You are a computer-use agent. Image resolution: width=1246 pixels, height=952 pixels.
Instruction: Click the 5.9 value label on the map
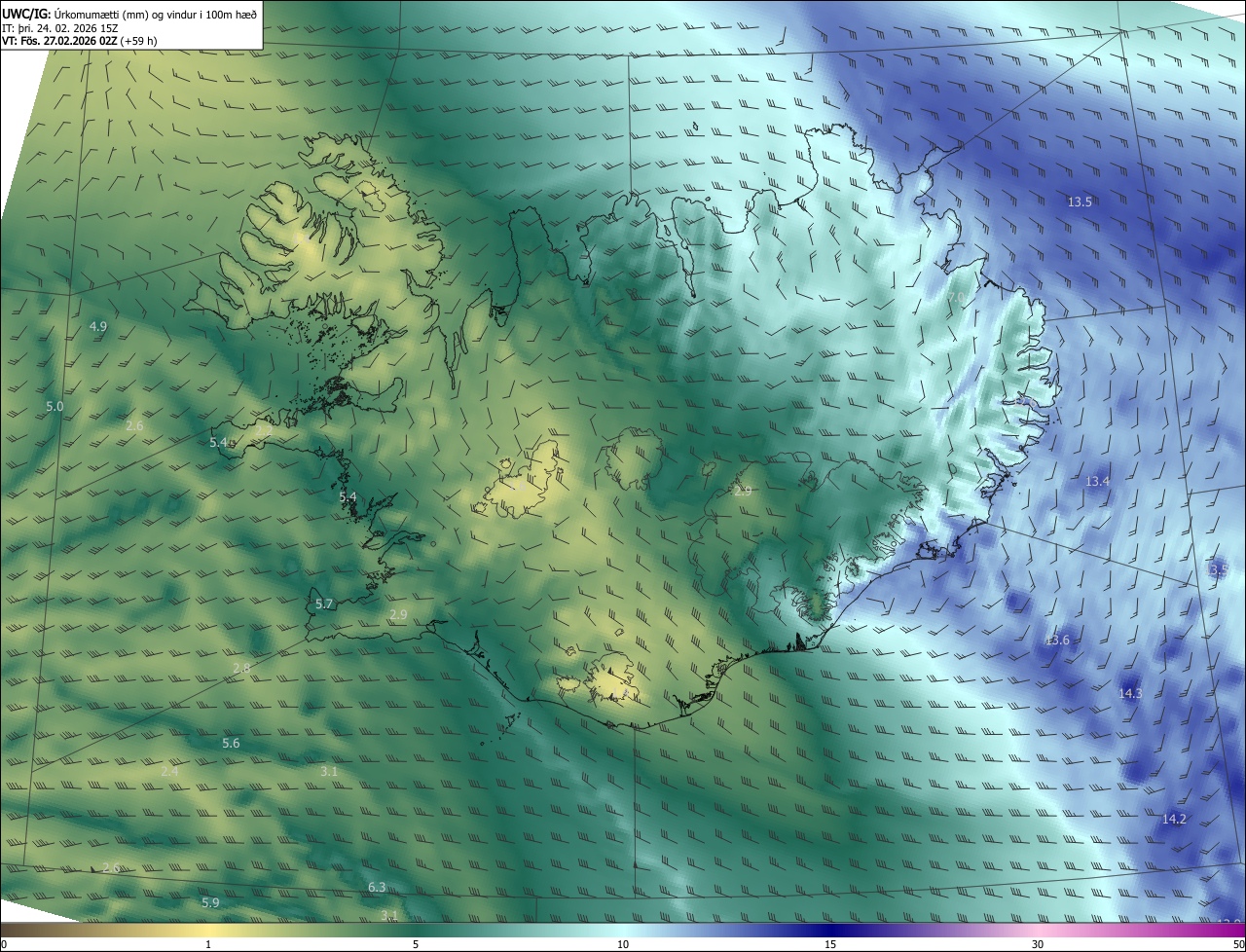210,903
